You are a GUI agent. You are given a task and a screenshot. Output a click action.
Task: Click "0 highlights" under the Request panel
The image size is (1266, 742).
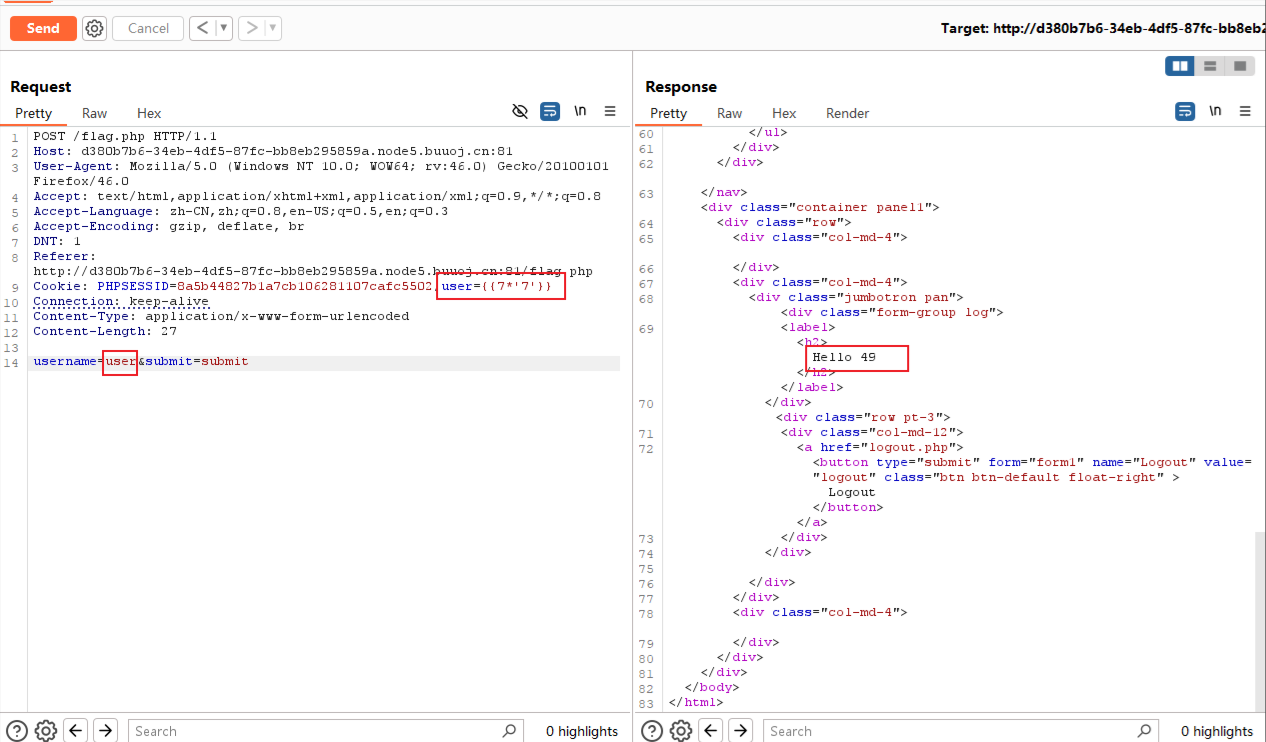[x=582, y=731]
